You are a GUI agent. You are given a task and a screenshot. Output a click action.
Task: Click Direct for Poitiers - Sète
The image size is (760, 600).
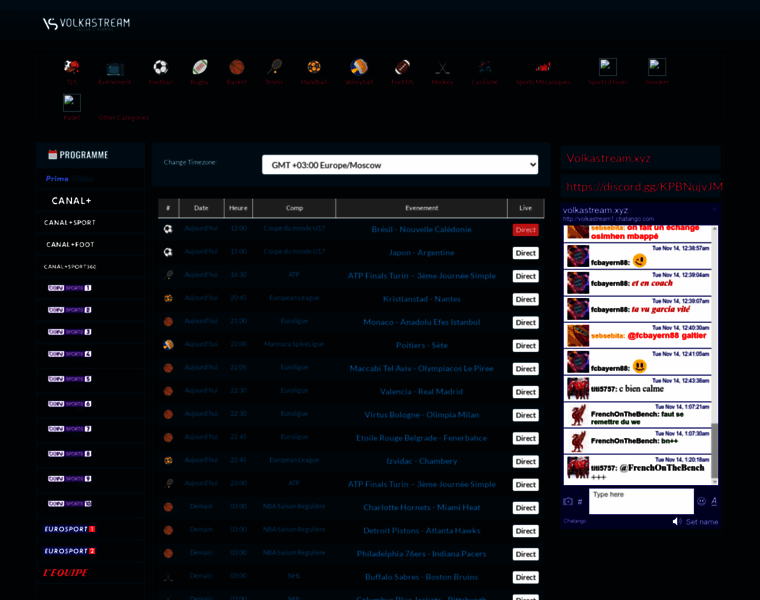tap(525, 346)
